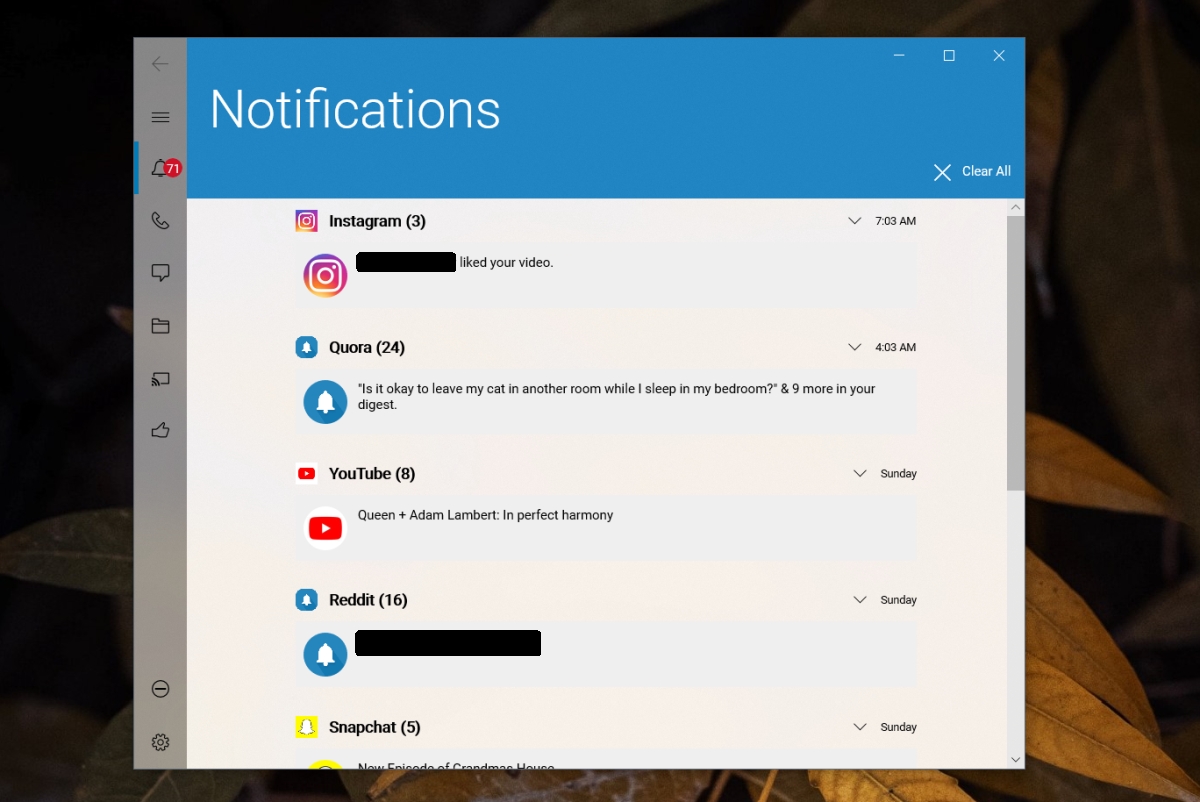Expand the Quora (24) group chevron
Viewport: 1200px width, 802px height.
pyautogui.click(x=854, y=347)
